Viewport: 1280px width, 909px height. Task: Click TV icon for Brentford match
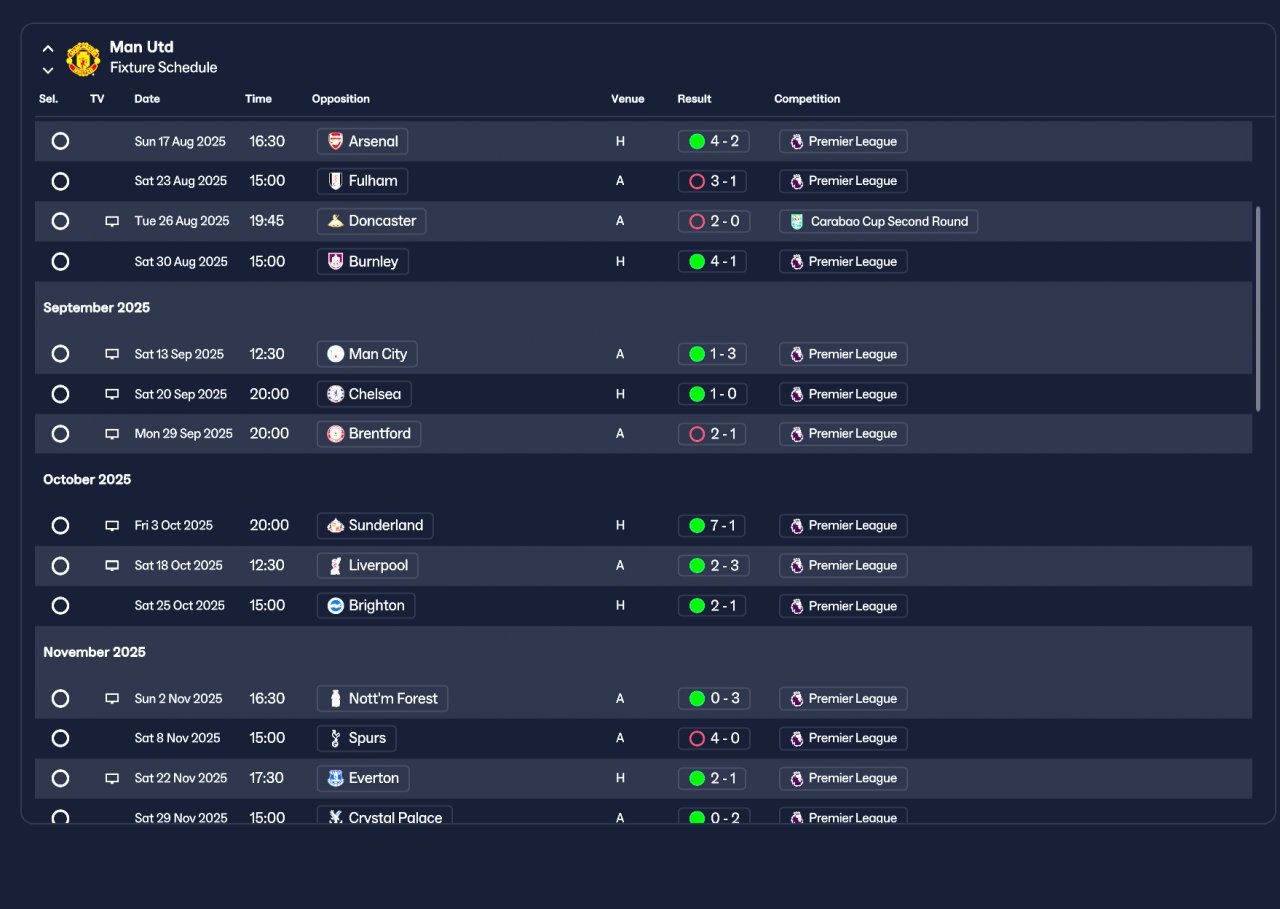(112, 433)
